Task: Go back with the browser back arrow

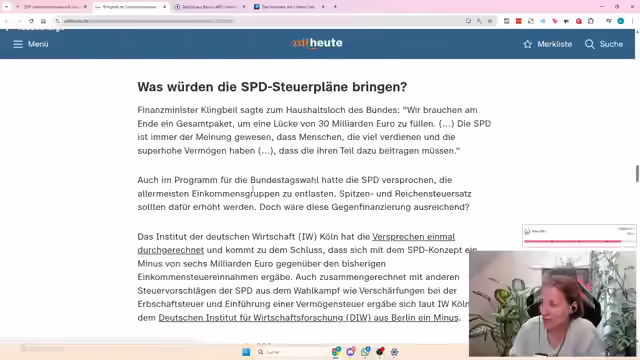Action: [7, 21]
